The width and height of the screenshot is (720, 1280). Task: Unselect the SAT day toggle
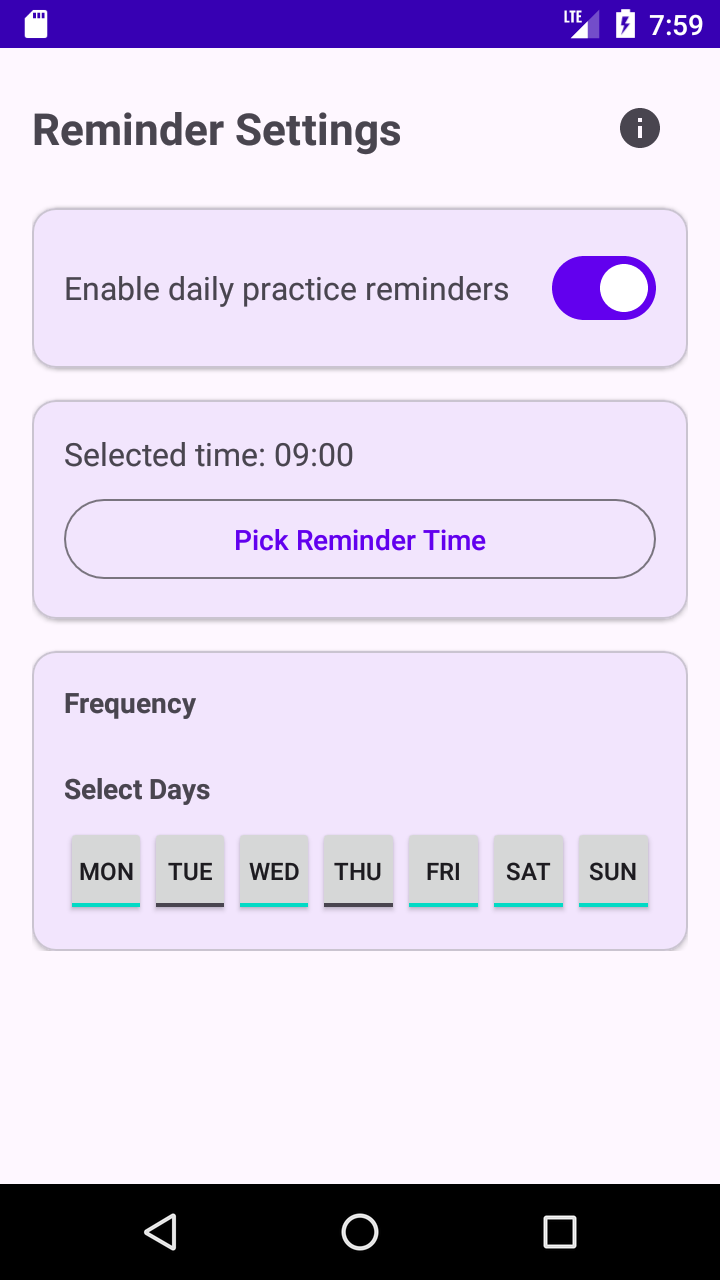point(528,871)
